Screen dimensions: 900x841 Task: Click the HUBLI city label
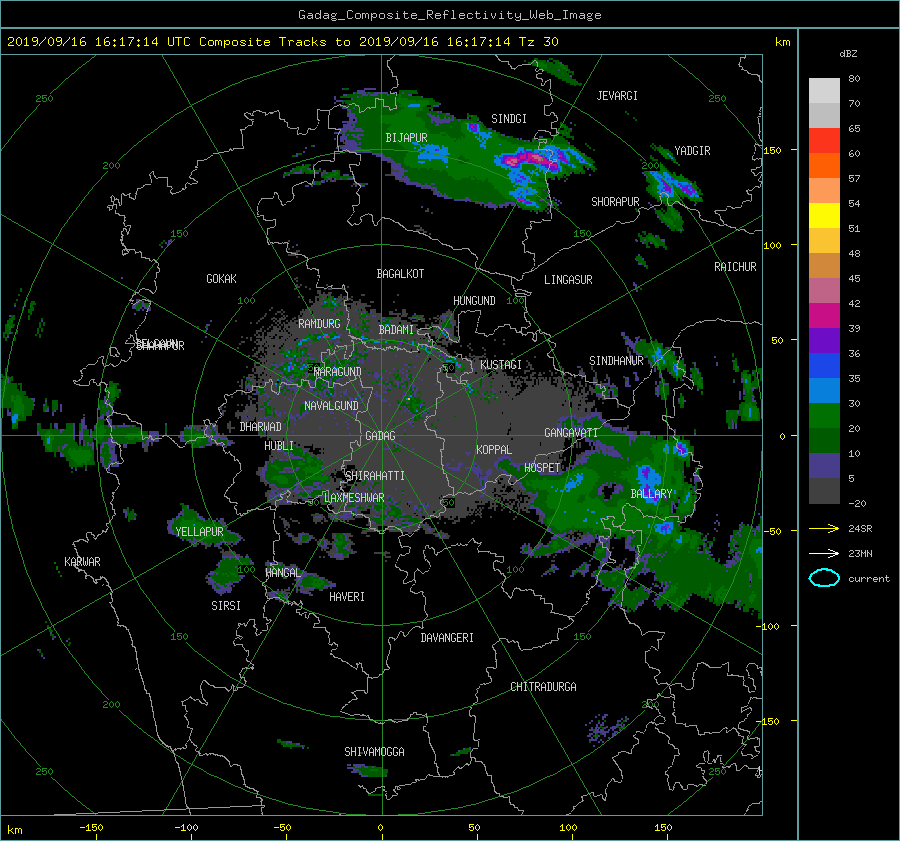click(x=279, y=446)
